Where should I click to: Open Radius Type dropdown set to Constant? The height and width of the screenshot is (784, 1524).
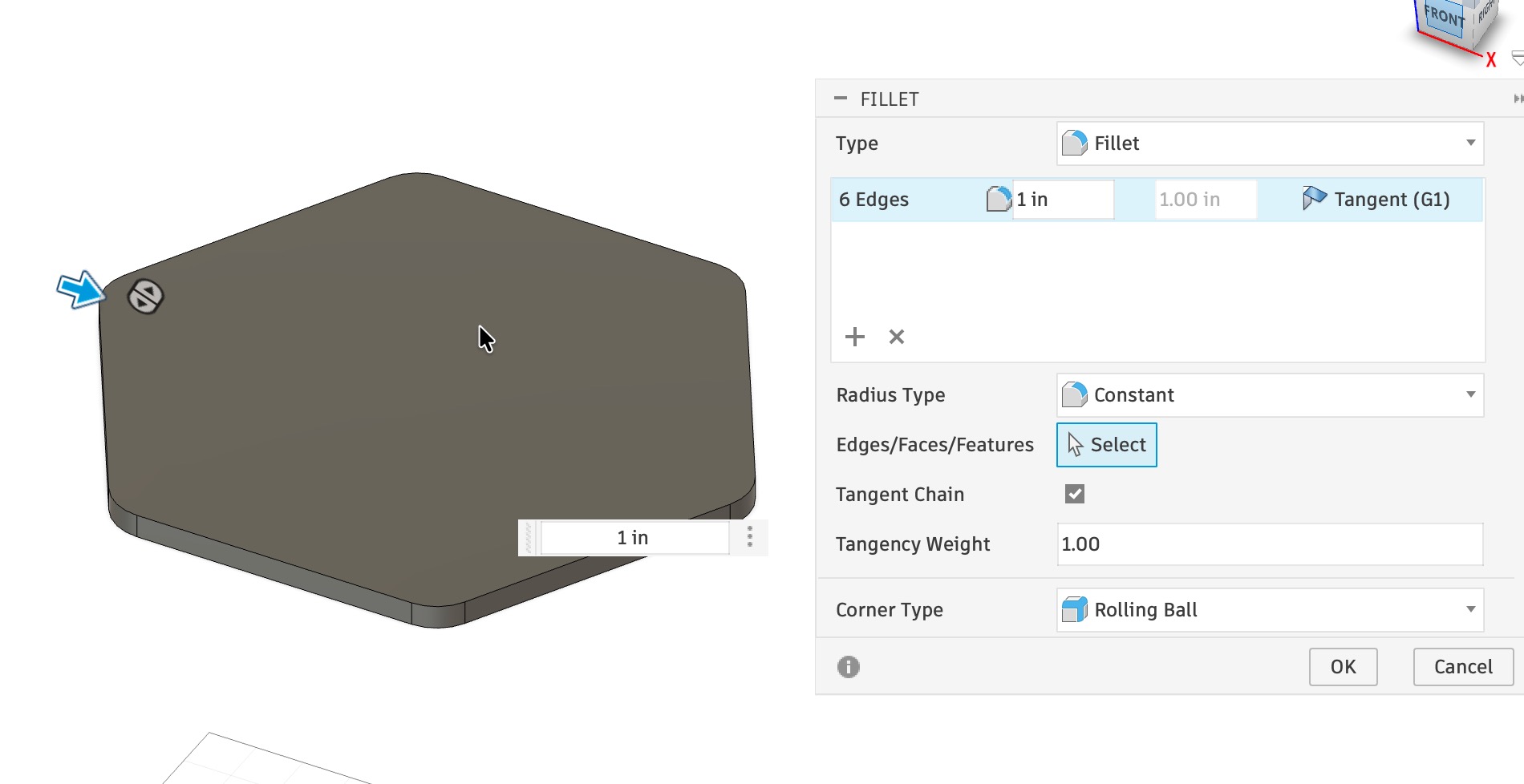pos(1270,395)
